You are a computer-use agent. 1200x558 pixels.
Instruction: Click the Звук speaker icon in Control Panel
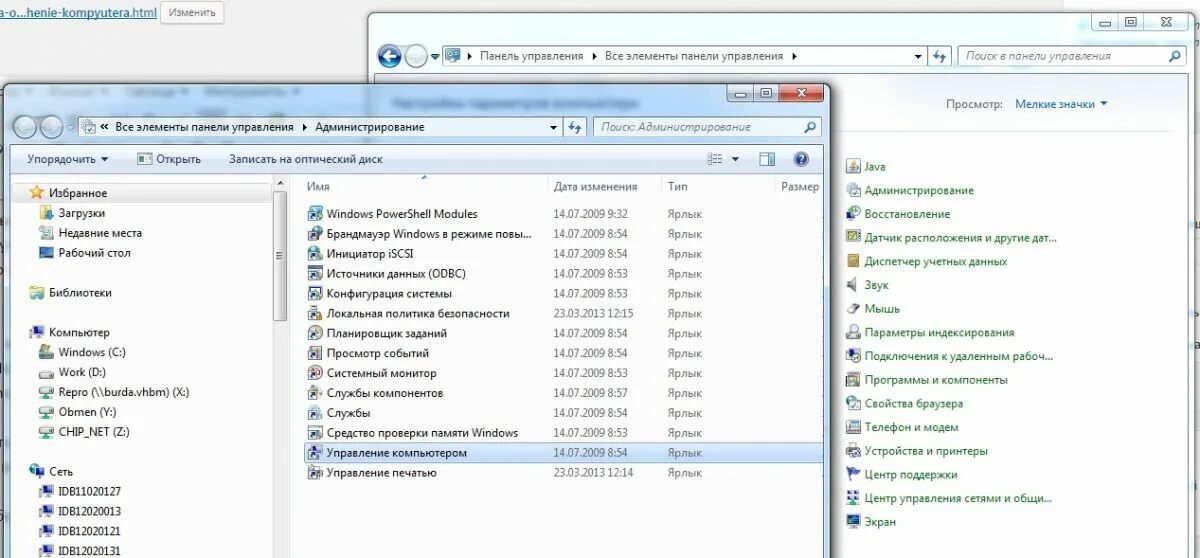click(x=853, y=285)
